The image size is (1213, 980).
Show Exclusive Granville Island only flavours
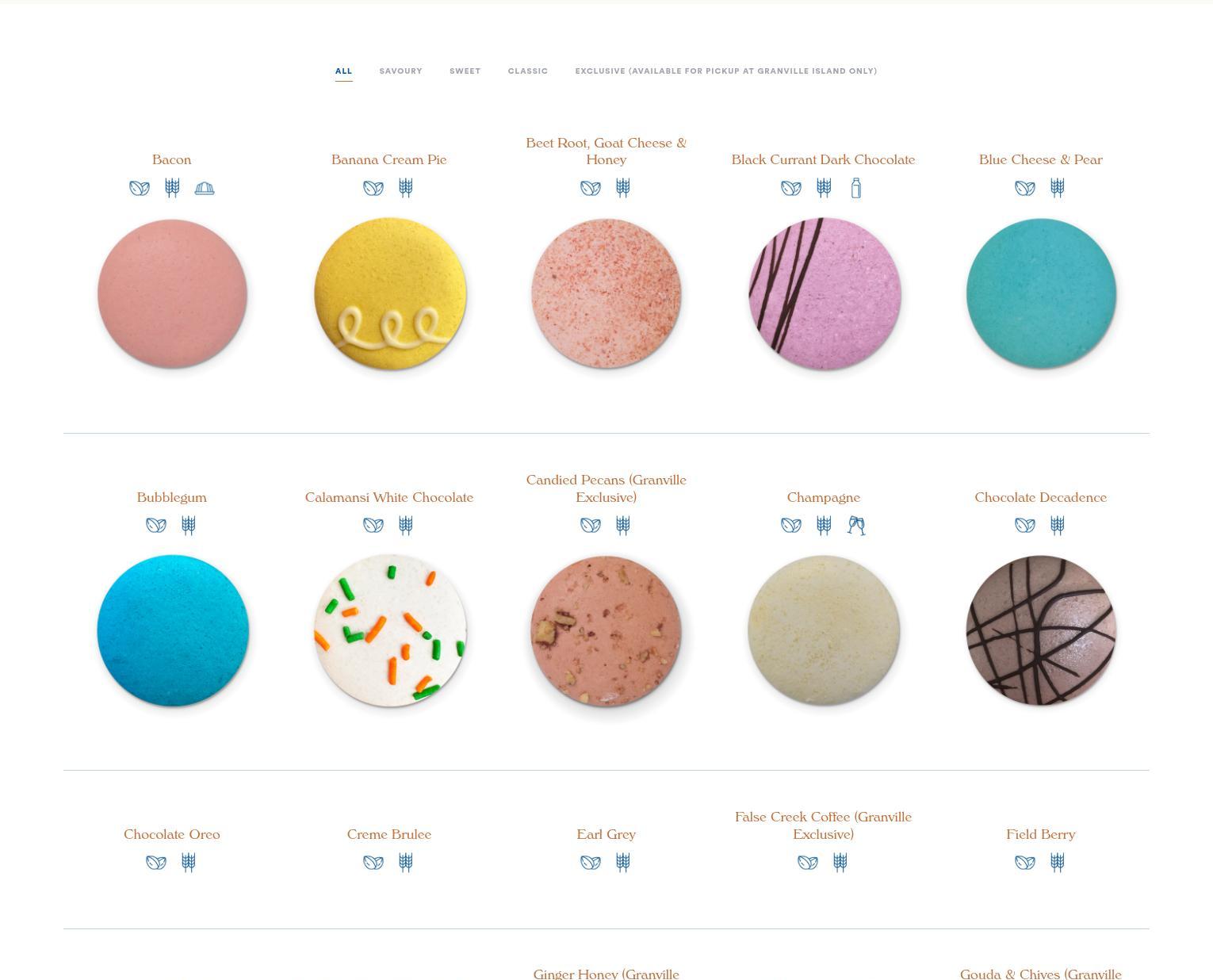pyautogui.click(x=726, y=71)
